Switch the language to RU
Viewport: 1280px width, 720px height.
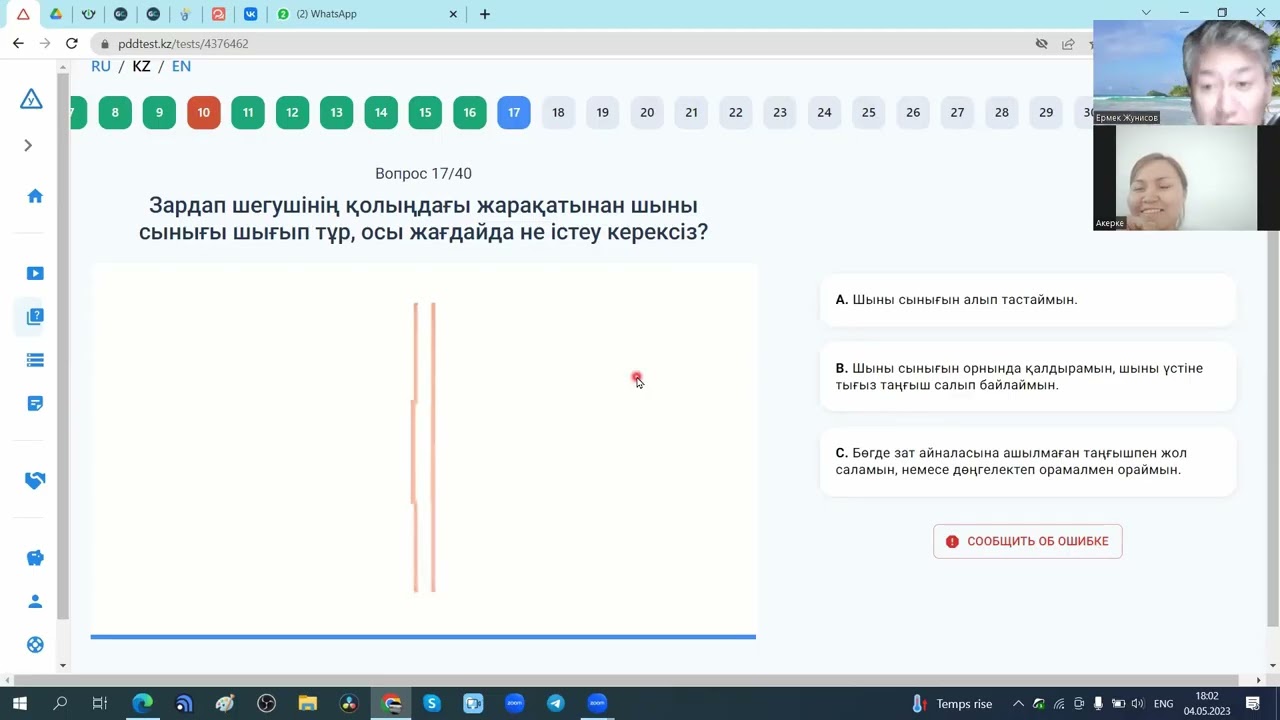click(101, 66)
